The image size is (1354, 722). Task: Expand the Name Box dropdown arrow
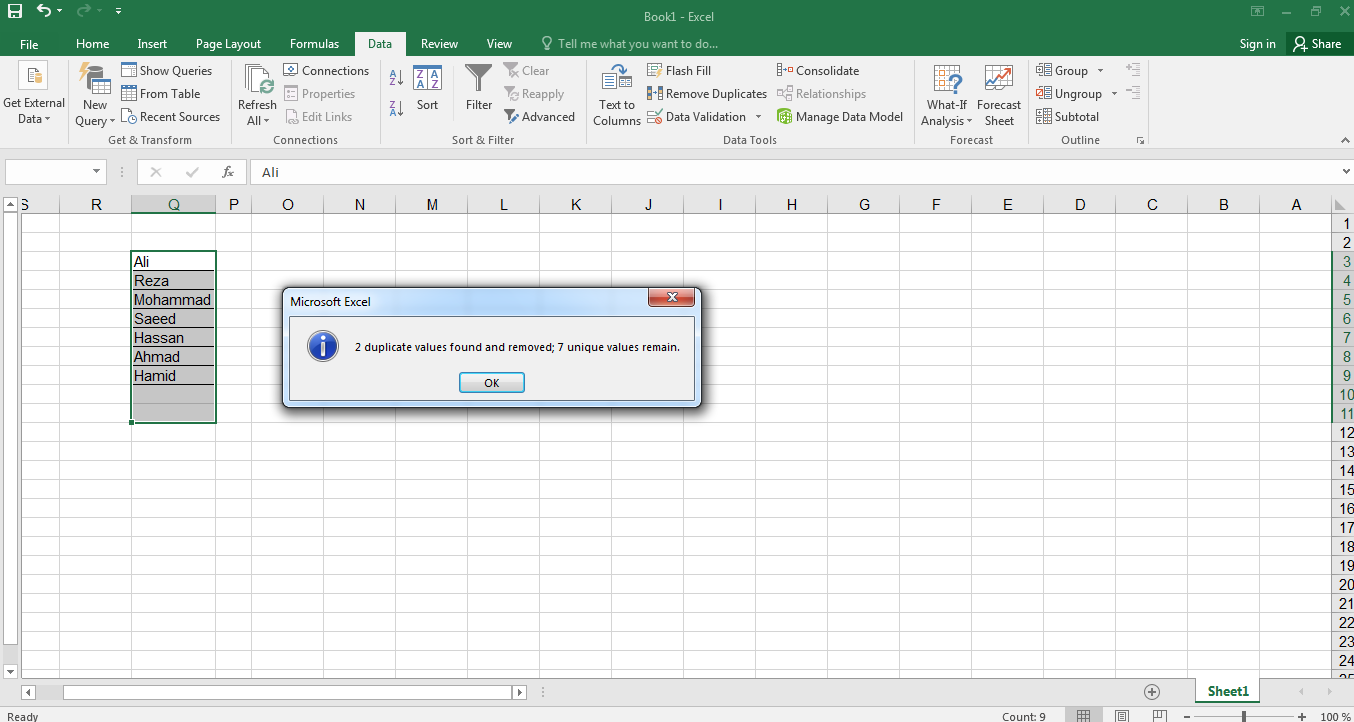tap(96, 172)
